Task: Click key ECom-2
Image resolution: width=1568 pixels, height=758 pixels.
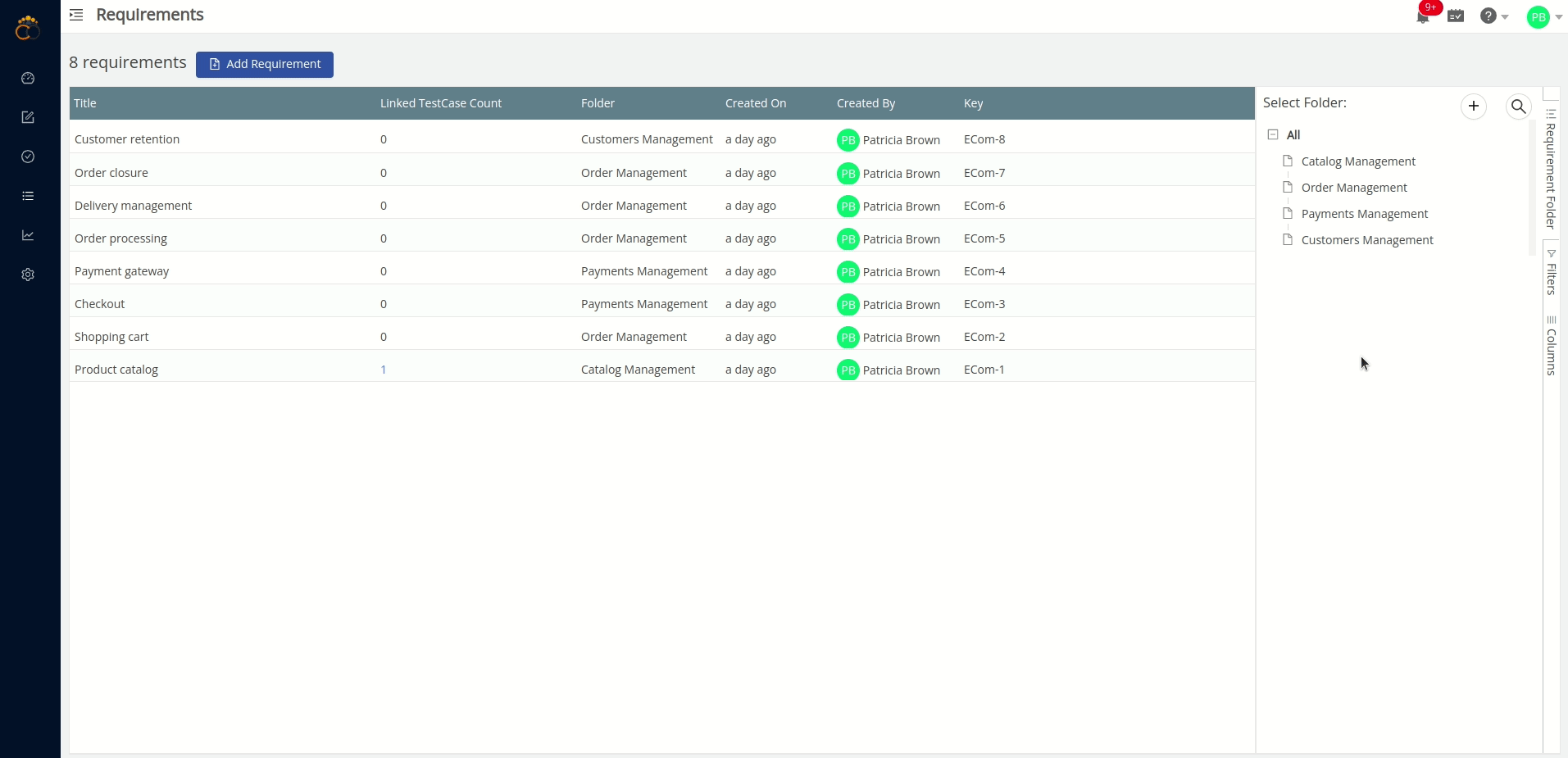Action: point(984,337)
